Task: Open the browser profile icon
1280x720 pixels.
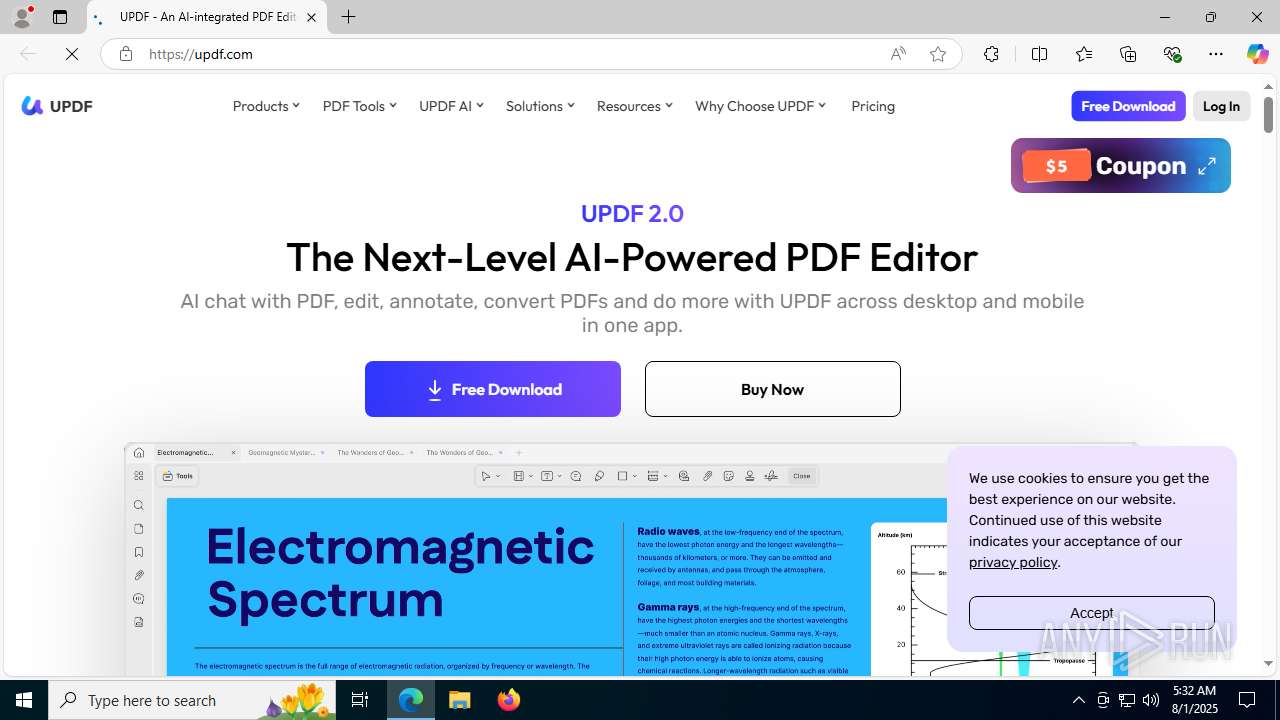Action: point(22,17)
